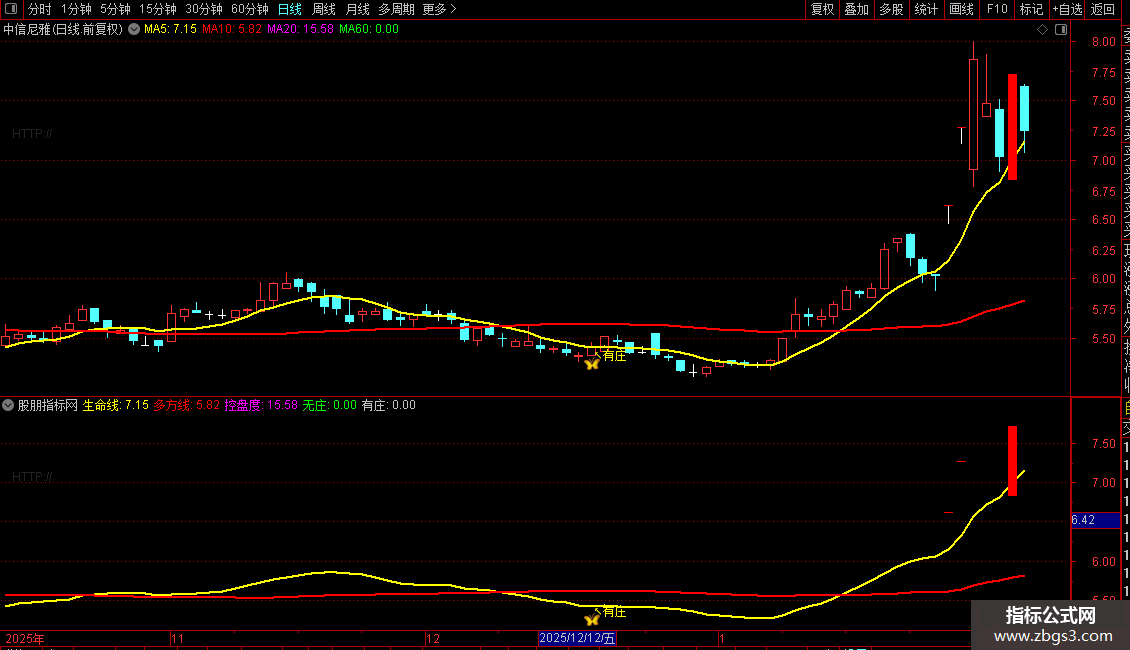Screen dimensions: 1130x650
Task: Click the red bar in the indicator panel
Action: coord(1013,461)
